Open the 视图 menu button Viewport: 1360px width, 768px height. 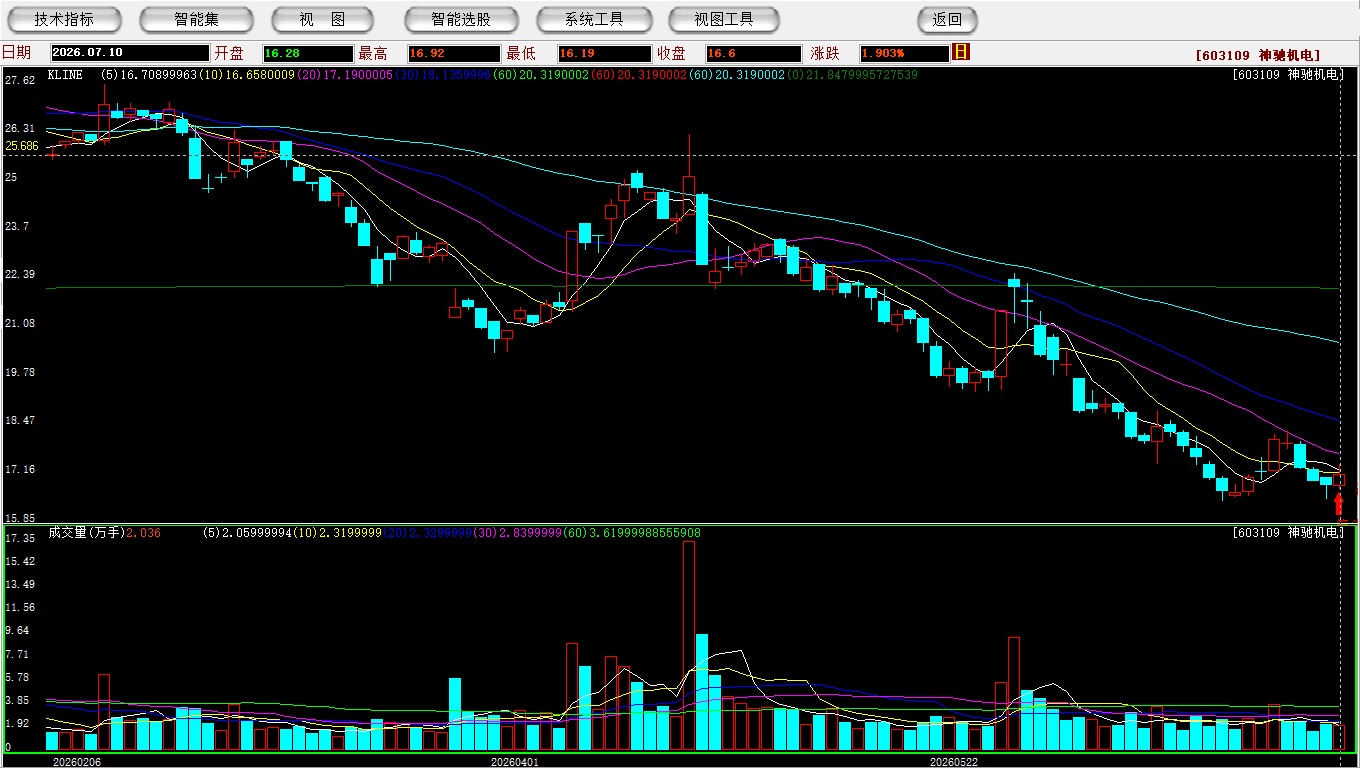click(x=322, y=19)
